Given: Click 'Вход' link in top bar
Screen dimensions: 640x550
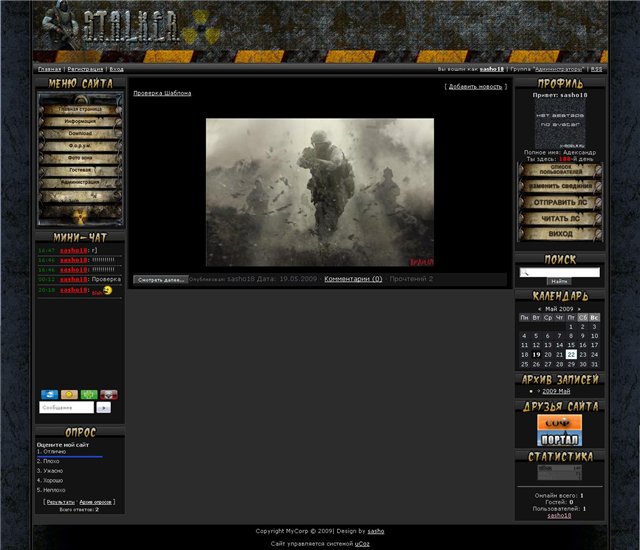Looking at the screenshot, I should (116, 69).
